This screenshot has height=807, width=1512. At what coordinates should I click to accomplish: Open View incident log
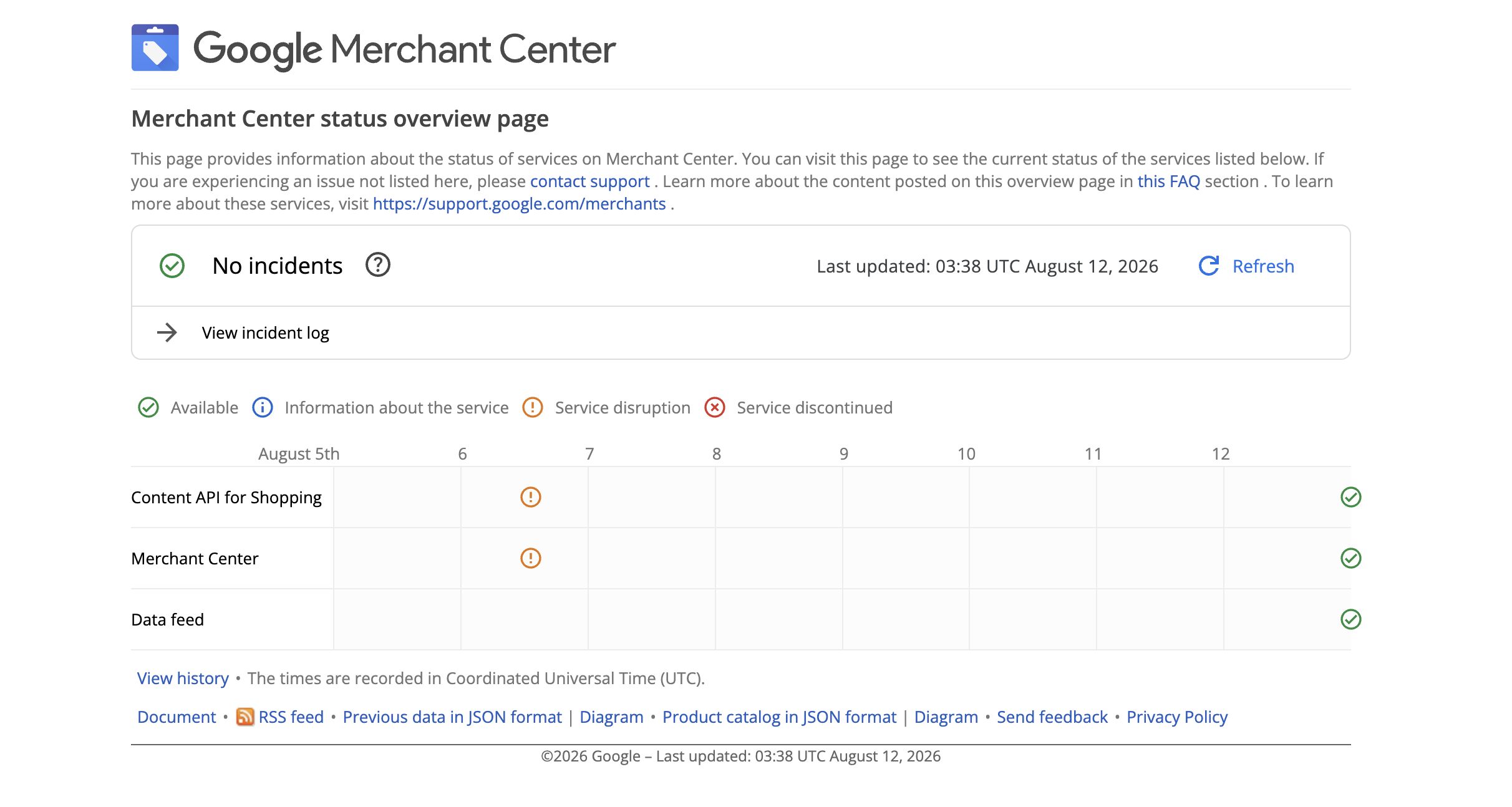(266, 333)
